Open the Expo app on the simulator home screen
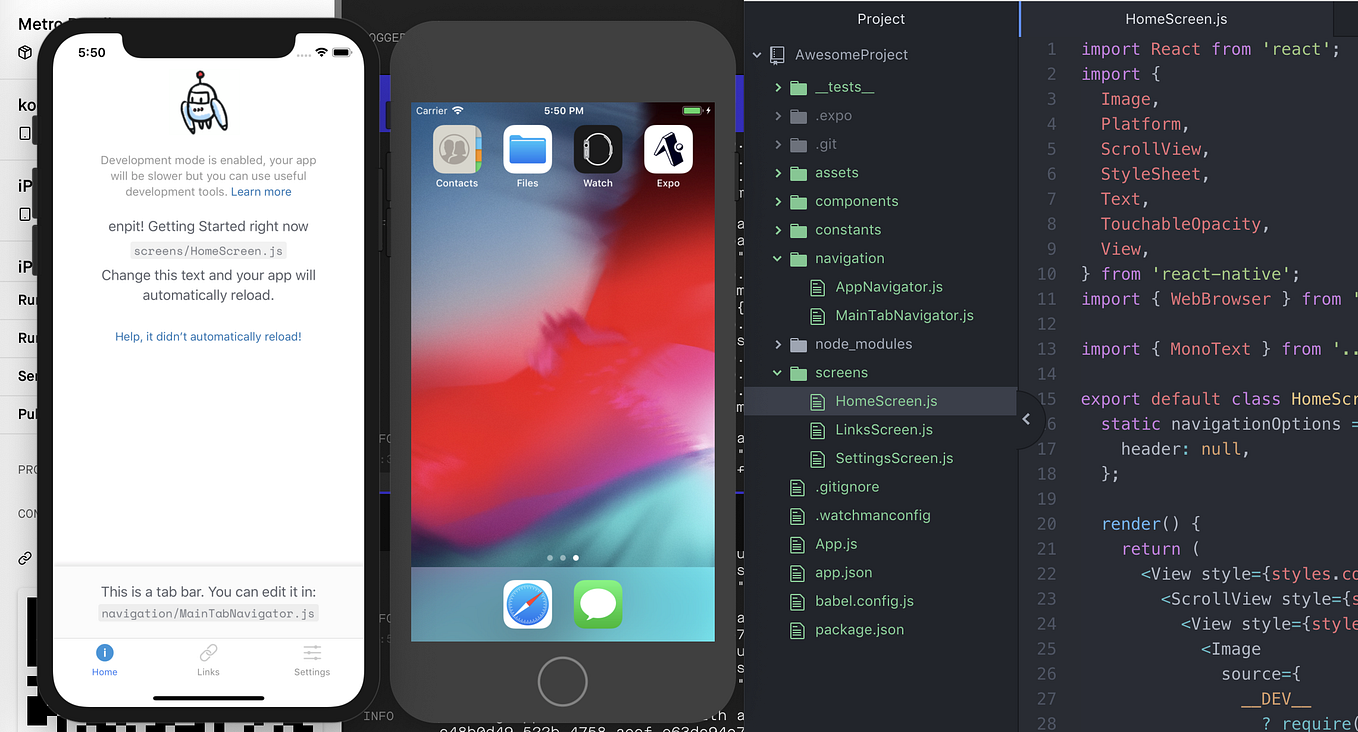Screen dimensions: 1358x732 coord(668,148)
